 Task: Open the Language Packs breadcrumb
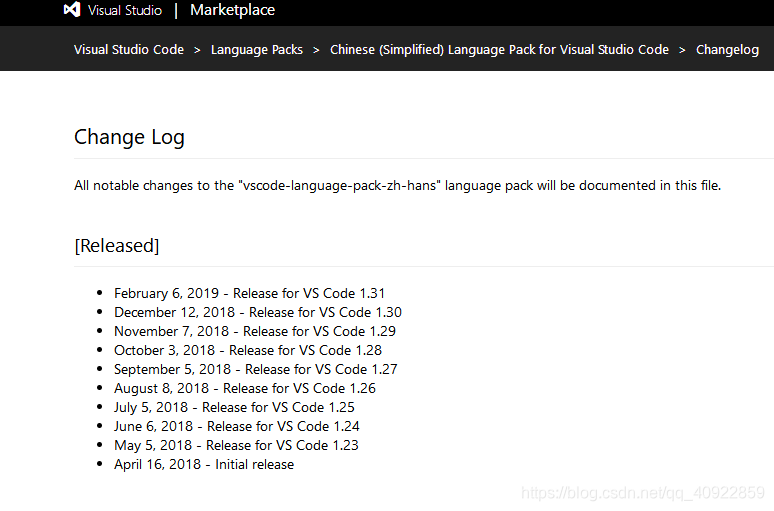click(257, 50)
